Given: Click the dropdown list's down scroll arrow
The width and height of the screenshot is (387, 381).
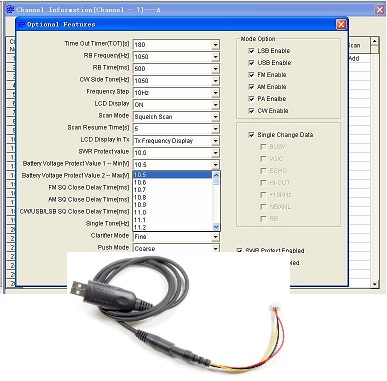Looking at the screenshot, I should click(216, 227).
